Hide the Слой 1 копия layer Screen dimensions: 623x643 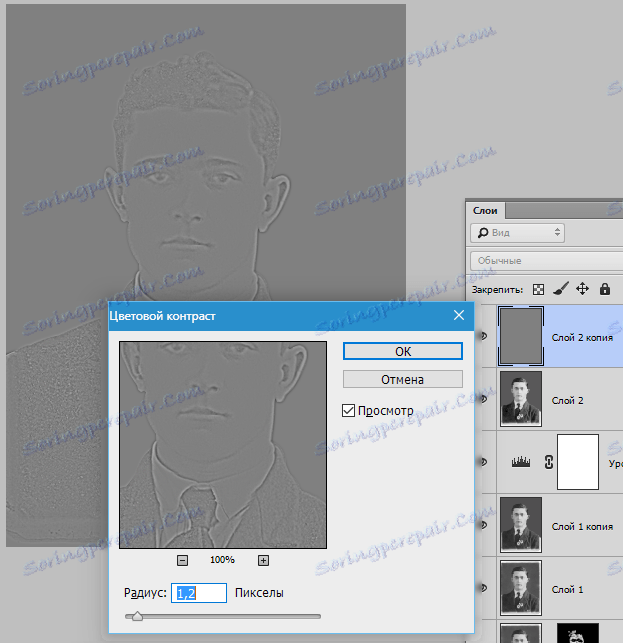coord(483,525)
